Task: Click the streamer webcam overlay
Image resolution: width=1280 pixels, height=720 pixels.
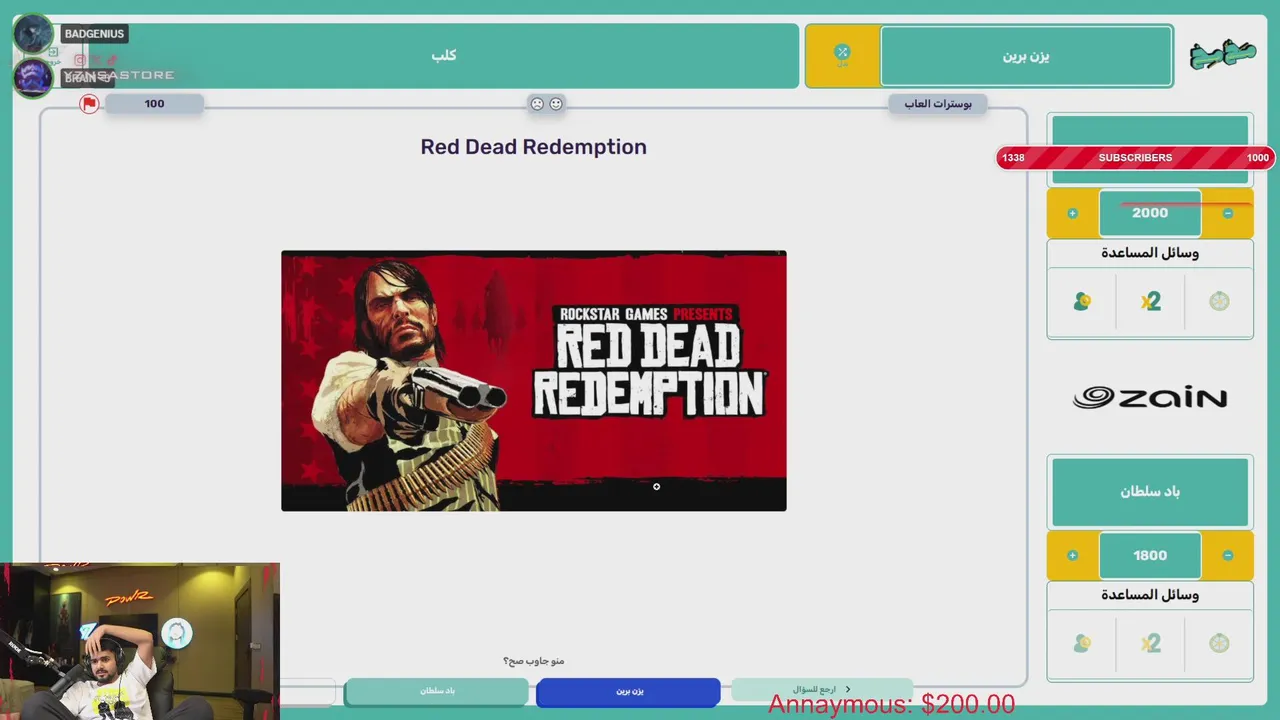Action: click(x=140, y=641)
